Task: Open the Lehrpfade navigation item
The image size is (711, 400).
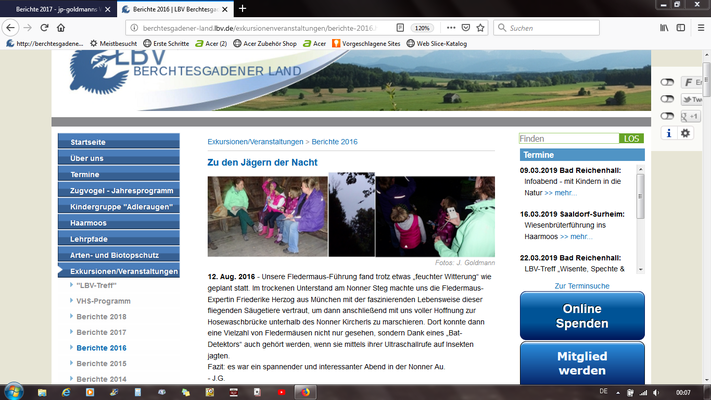Action: tap(119, 239)
